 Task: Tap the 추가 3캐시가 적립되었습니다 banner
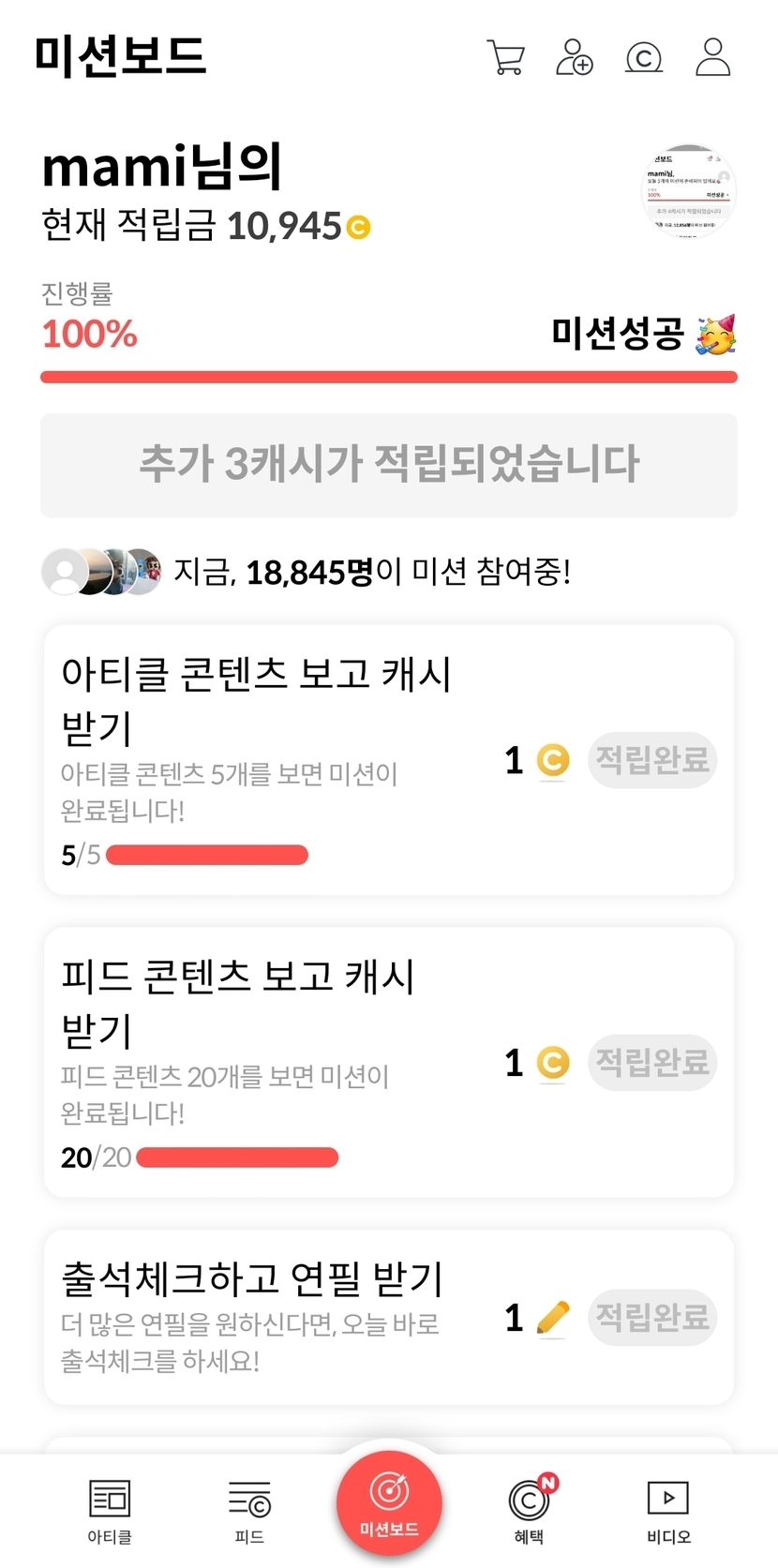point(389,465)
